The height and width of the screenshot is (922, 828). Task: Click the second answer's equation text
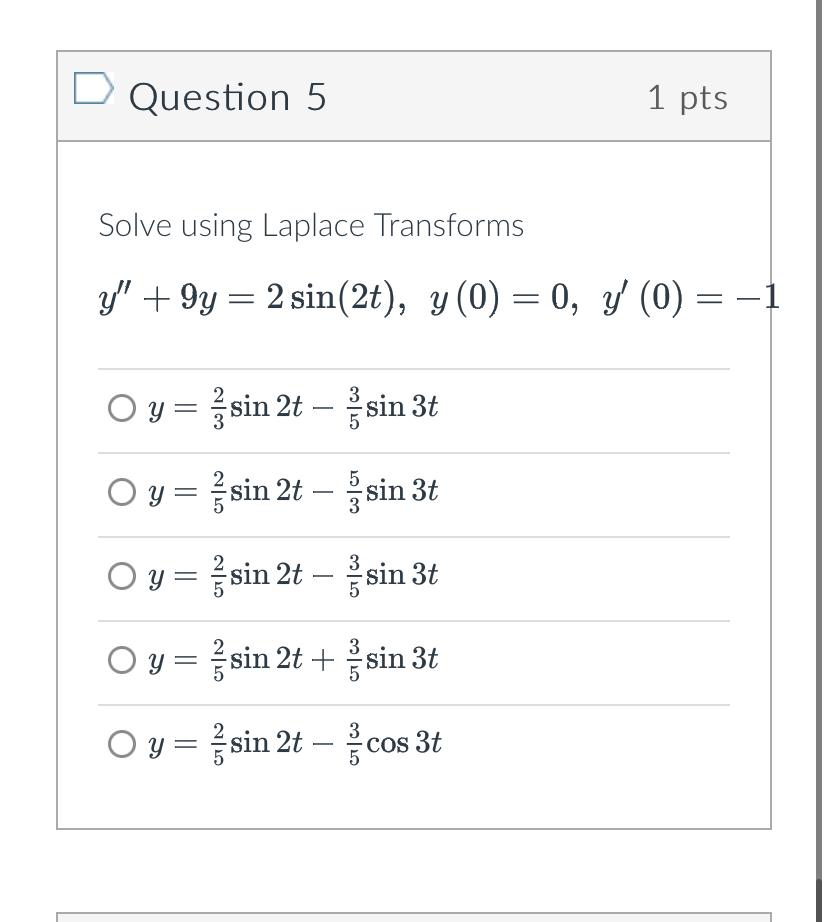(293, 491)
